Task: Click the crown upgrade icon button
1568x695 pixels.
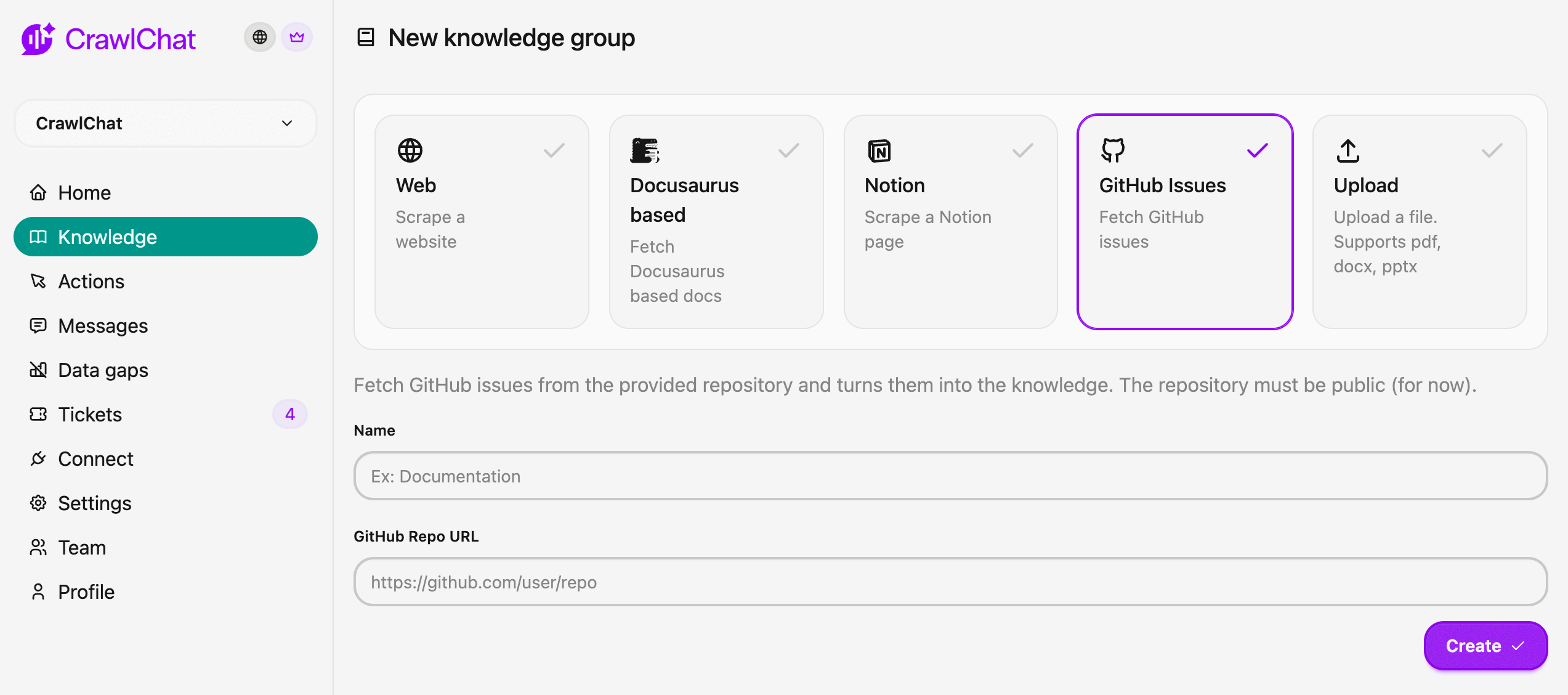Action: tap(297, 38)
